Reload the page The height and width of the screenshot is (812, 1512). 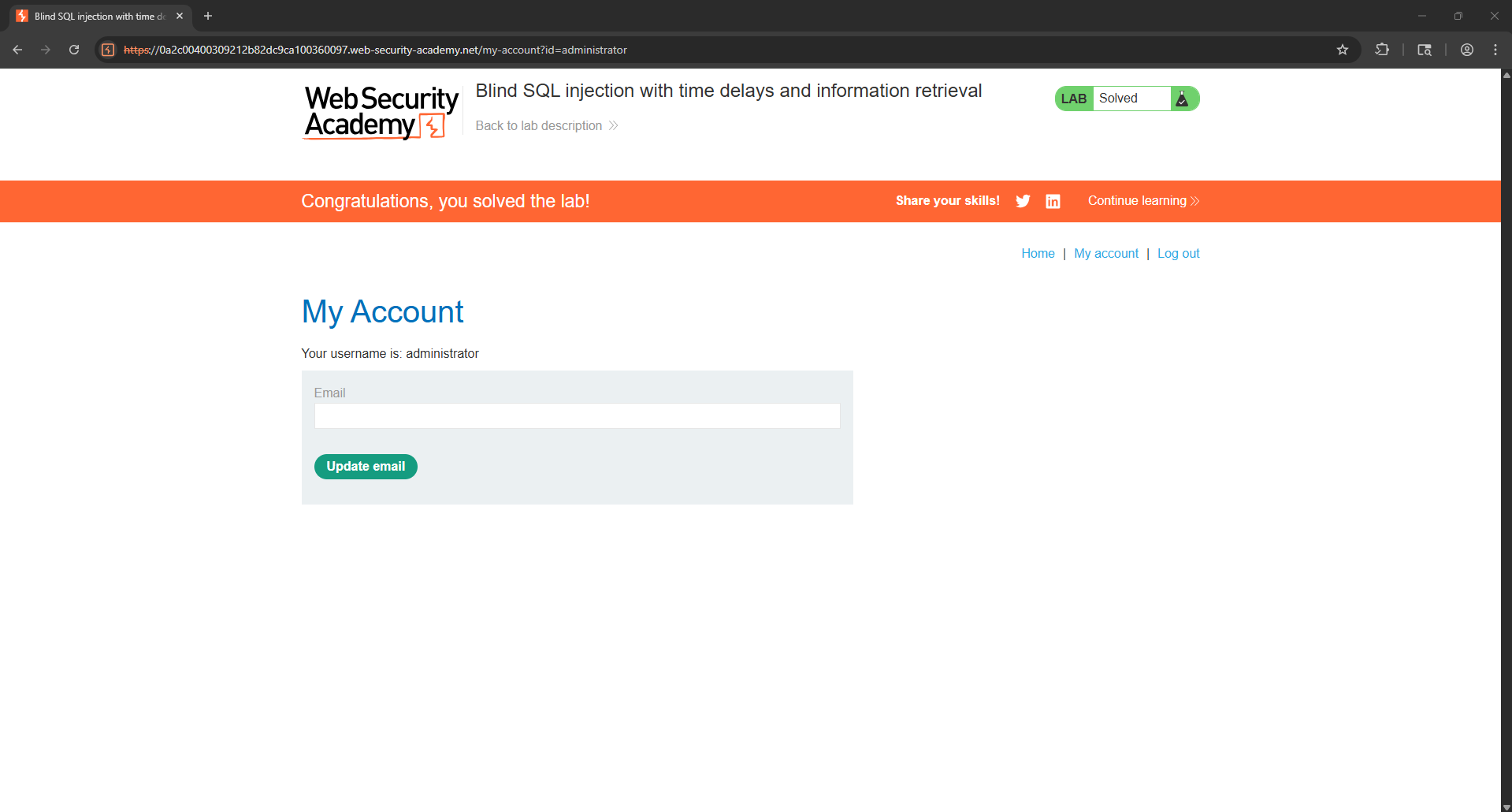click(74, 50)
